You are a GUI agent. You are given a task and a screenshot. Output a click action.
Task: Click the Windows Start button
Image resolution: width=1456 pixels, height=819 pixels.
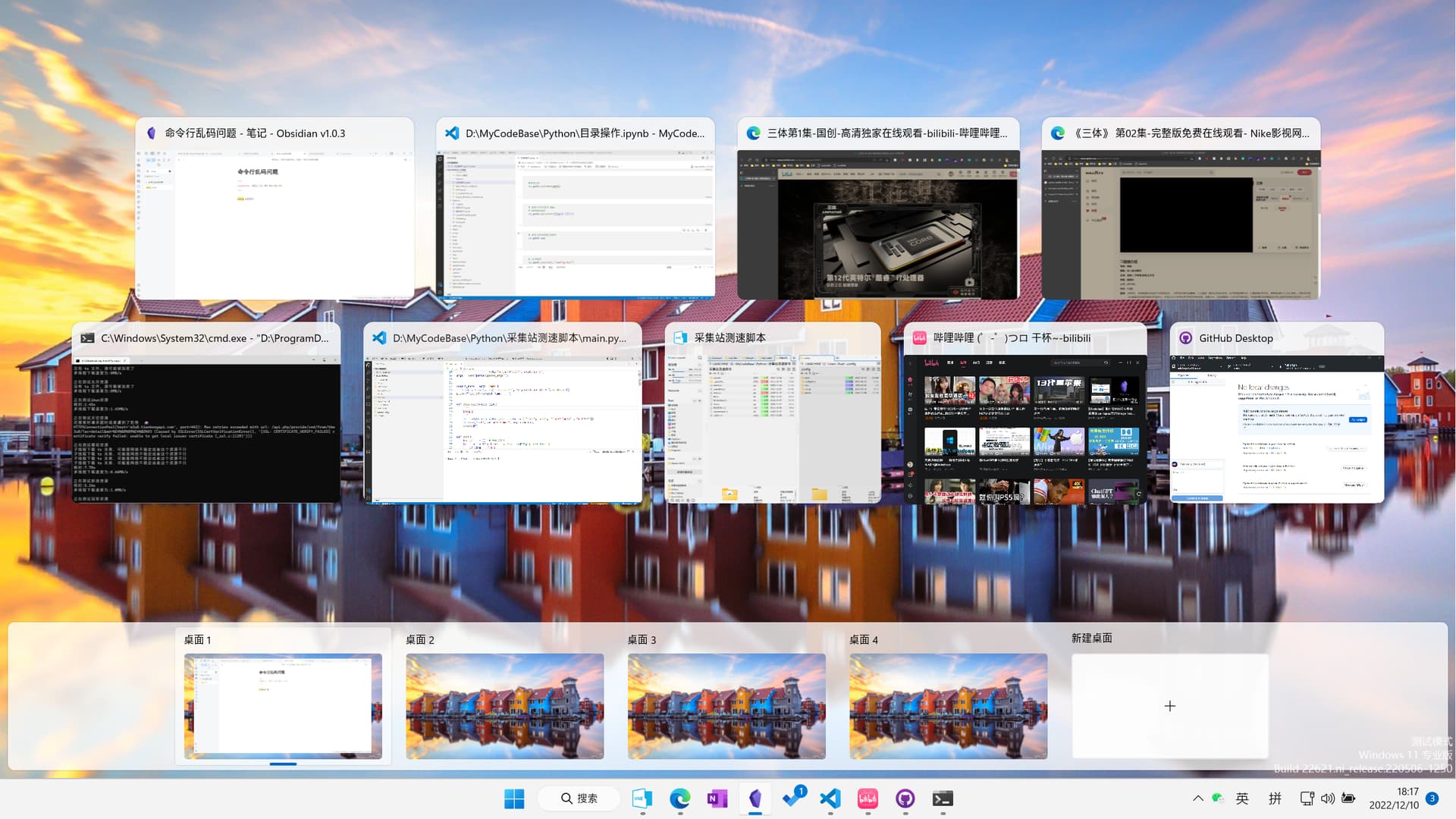coord(514,799)
